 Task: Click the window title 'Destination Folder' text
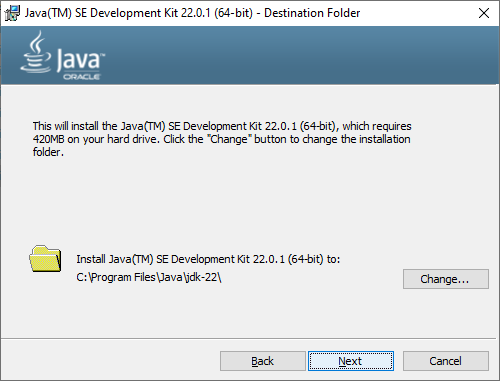[x=312, y=13]
